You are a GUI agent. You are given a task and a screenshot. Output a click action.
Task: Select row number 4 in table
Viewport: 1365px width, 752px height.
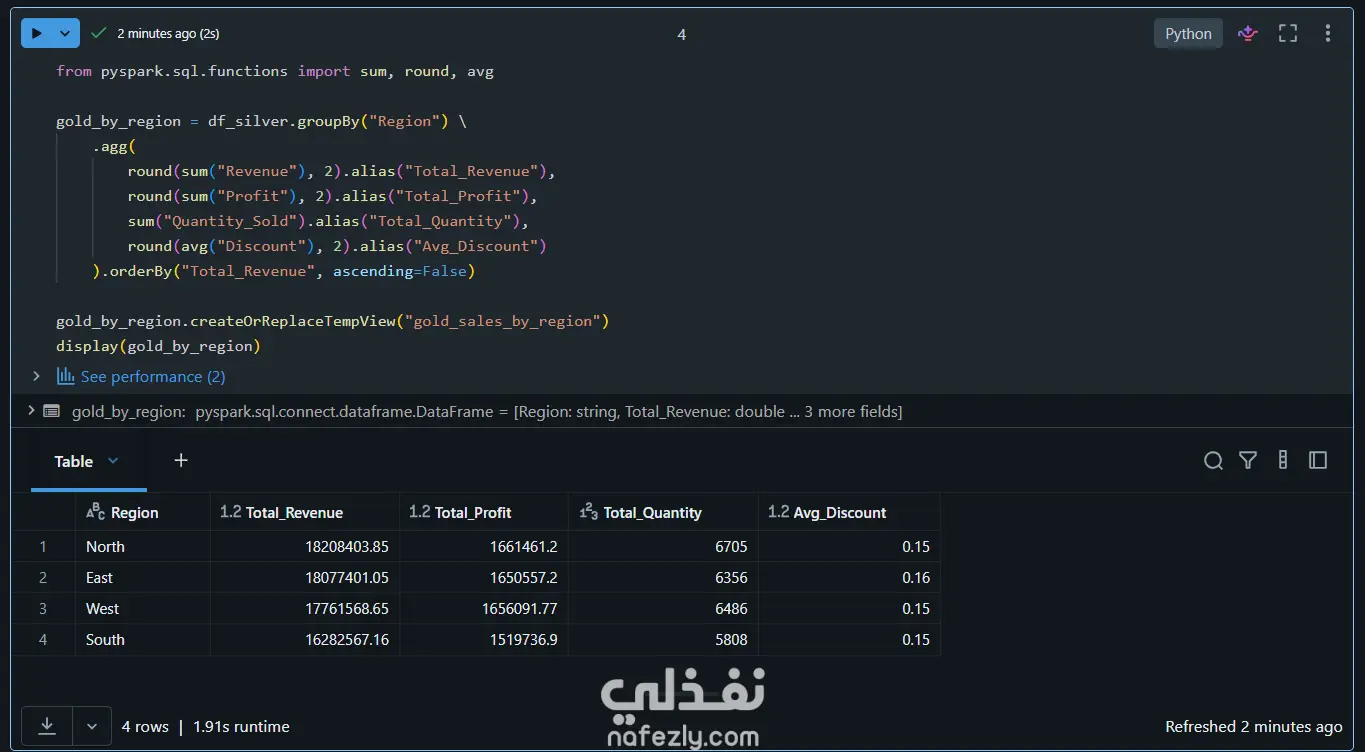pos(43,639)
